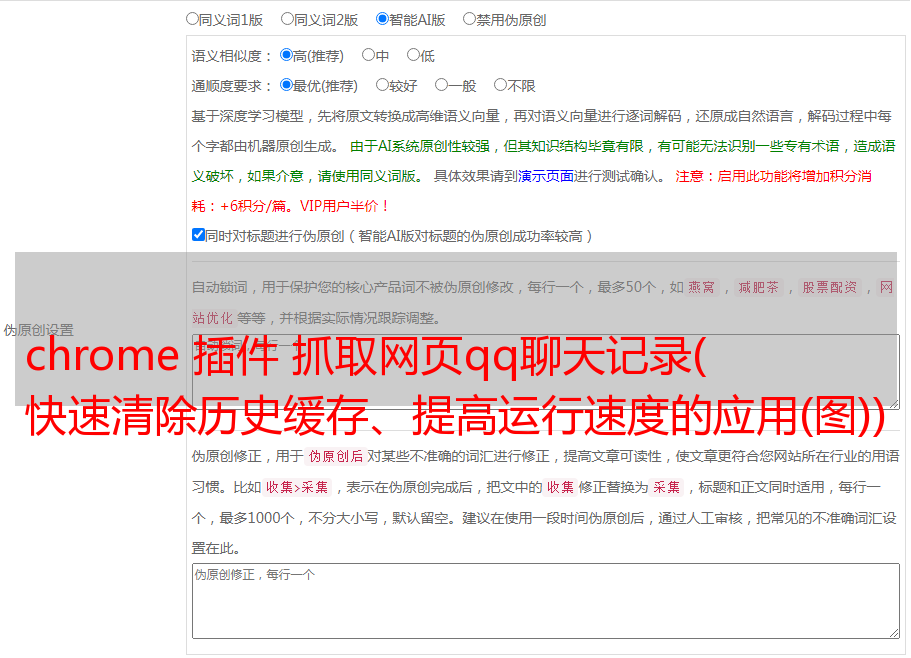The image size is (911, 658).
Task: Click the 伪原创修正 textarea
Action: (x=546, y=601)
